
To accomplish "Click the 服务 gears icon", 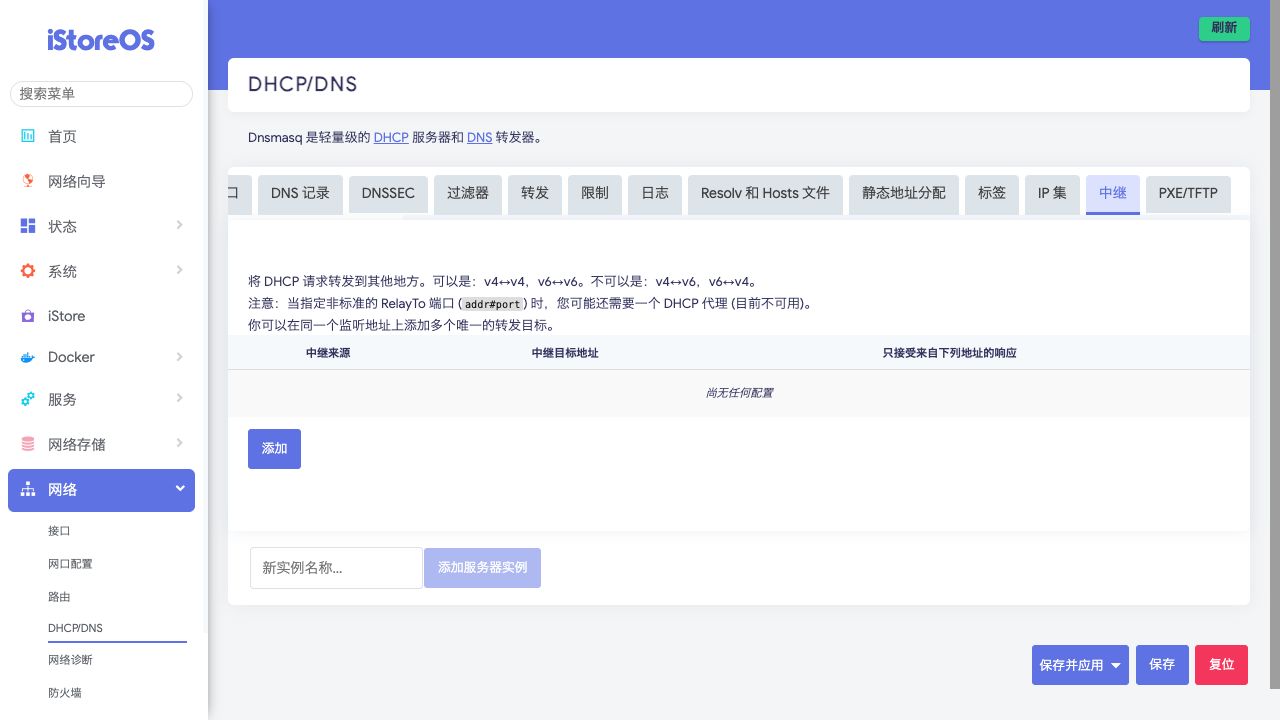I will point(28,399).
